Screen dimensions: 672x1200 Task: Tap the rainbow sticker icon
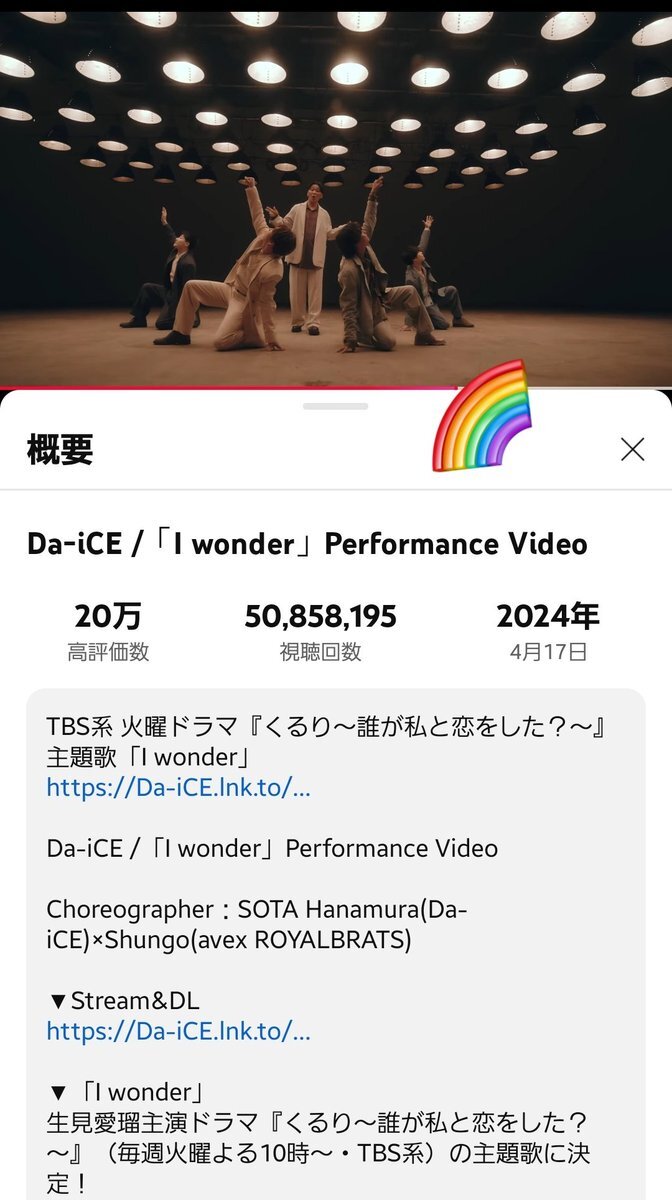tap(481, 416)
